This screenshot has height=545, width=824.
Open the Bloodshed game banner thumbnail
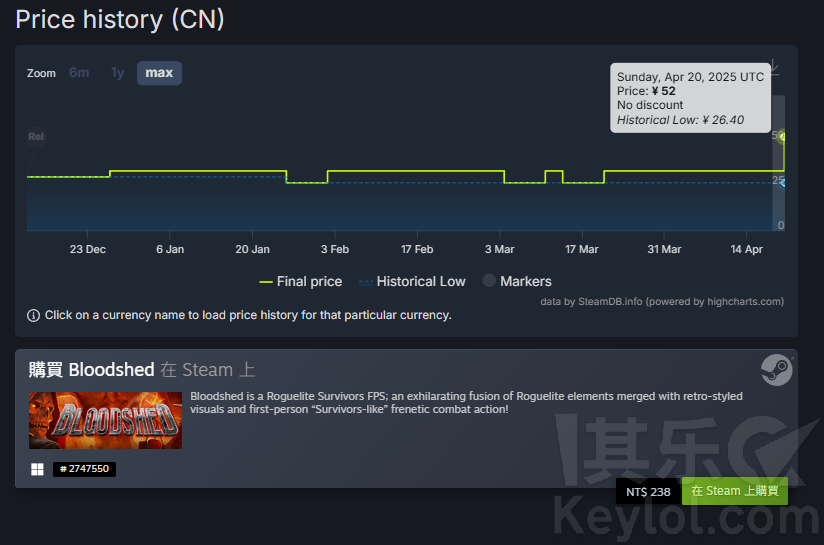pyautogui.click(x=105, y=420)
